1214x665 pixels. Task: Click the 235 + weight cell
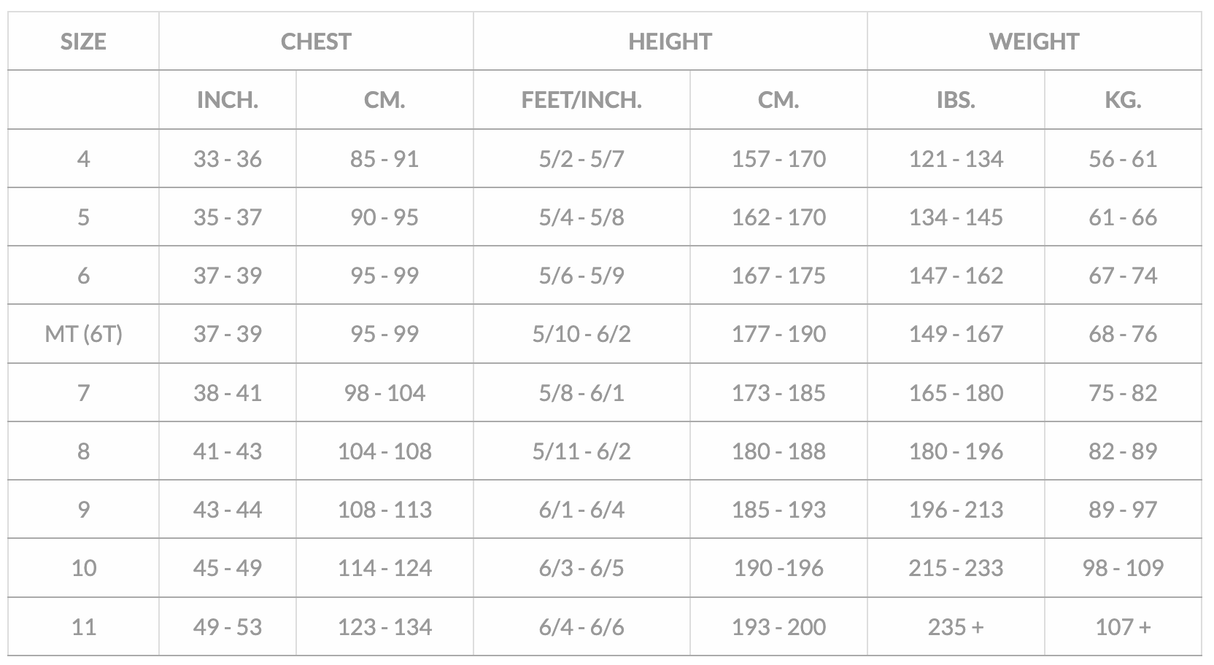(x=955, y=627)
